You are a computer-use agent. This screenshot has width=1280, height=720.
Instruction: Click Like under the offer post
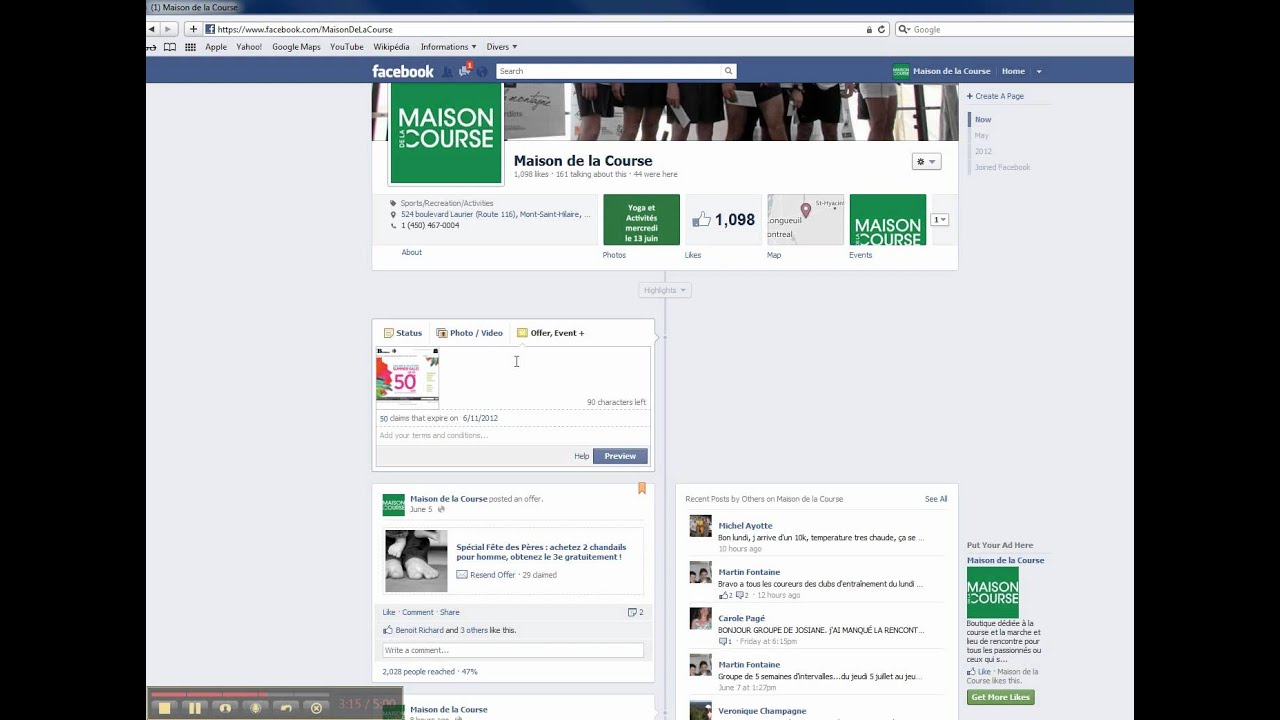click(389, 612)
